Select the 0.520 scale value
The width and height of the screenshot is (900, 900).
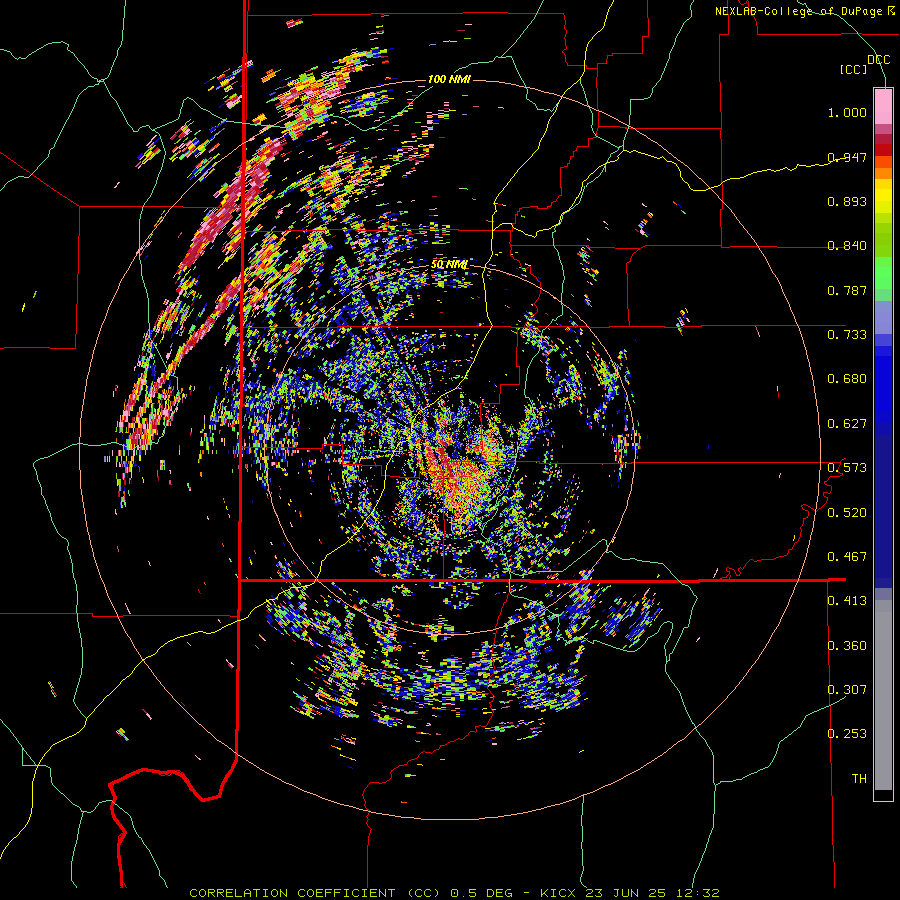pos(847,513)
